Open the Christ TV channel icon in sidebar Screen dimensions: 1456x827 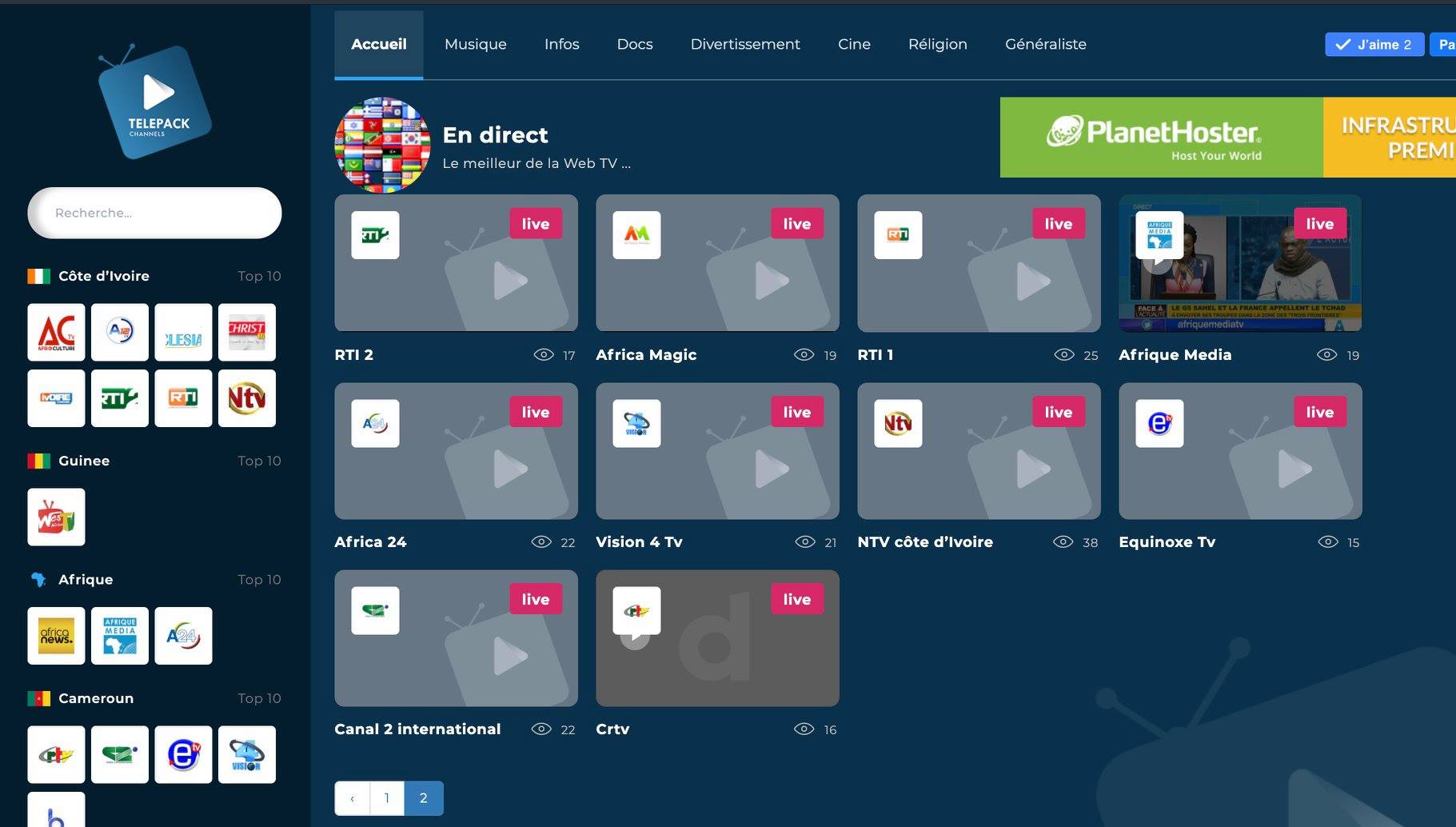pos(247,332)
